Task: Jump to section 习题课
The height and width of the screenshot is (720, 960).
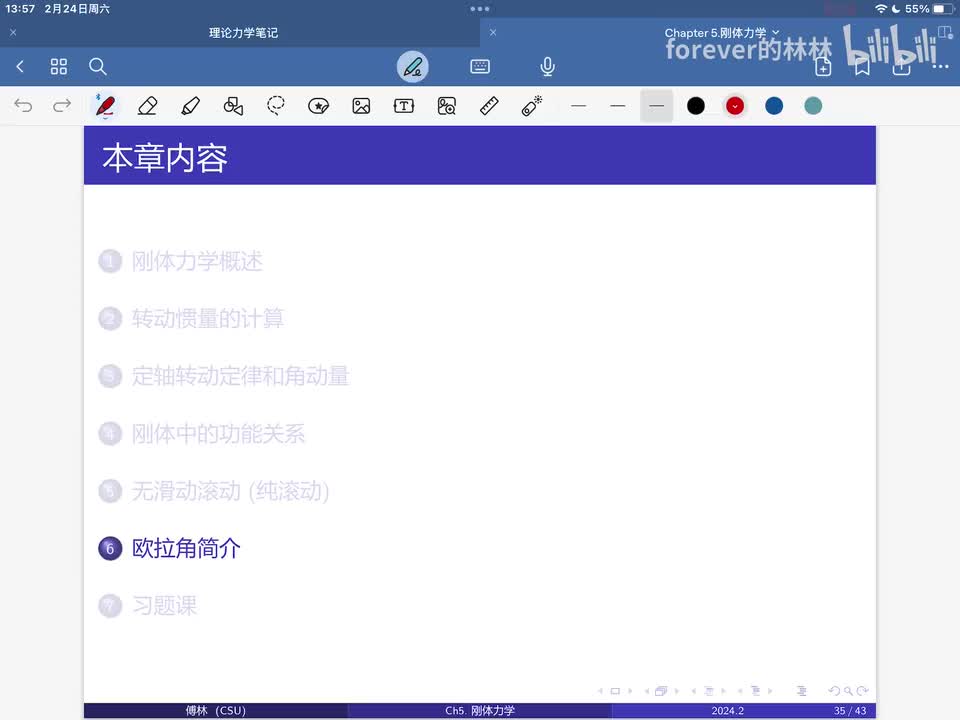Action: (x=165, y=606)
